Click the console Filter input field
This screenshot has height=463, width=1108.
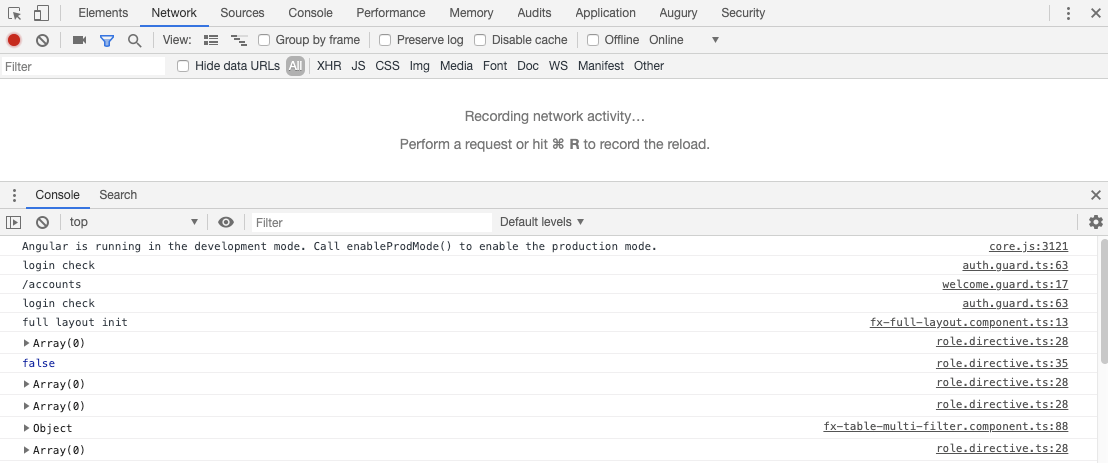tap(372, 223)
